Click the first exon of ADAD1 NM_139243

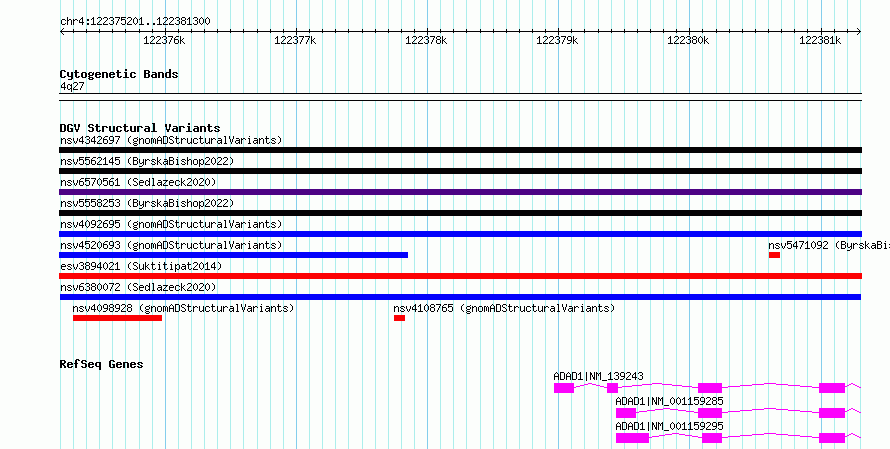click(564, 388)
